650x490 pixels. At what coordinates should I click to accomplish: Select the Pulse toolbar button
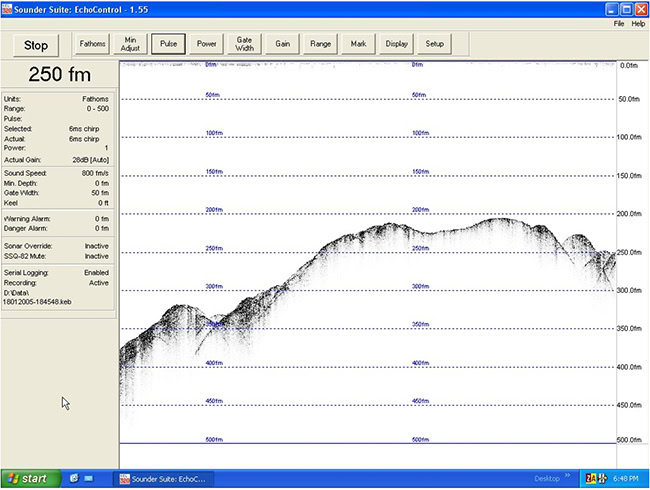coord(168,44)
